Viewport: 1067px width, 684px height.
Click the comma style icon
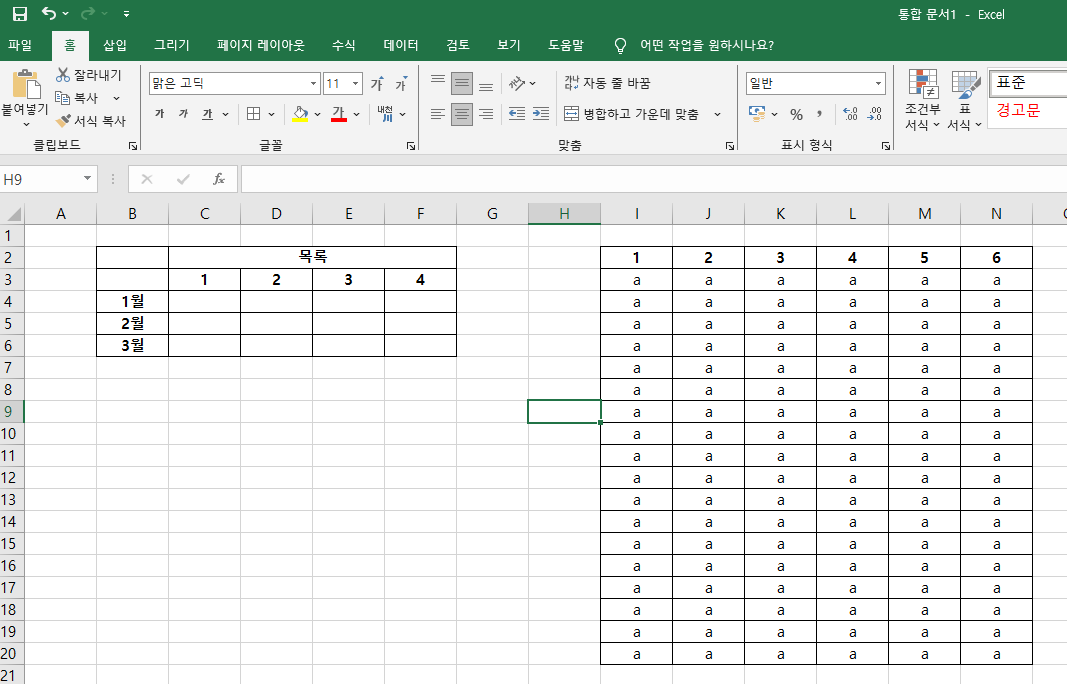[x=821, y=114]
